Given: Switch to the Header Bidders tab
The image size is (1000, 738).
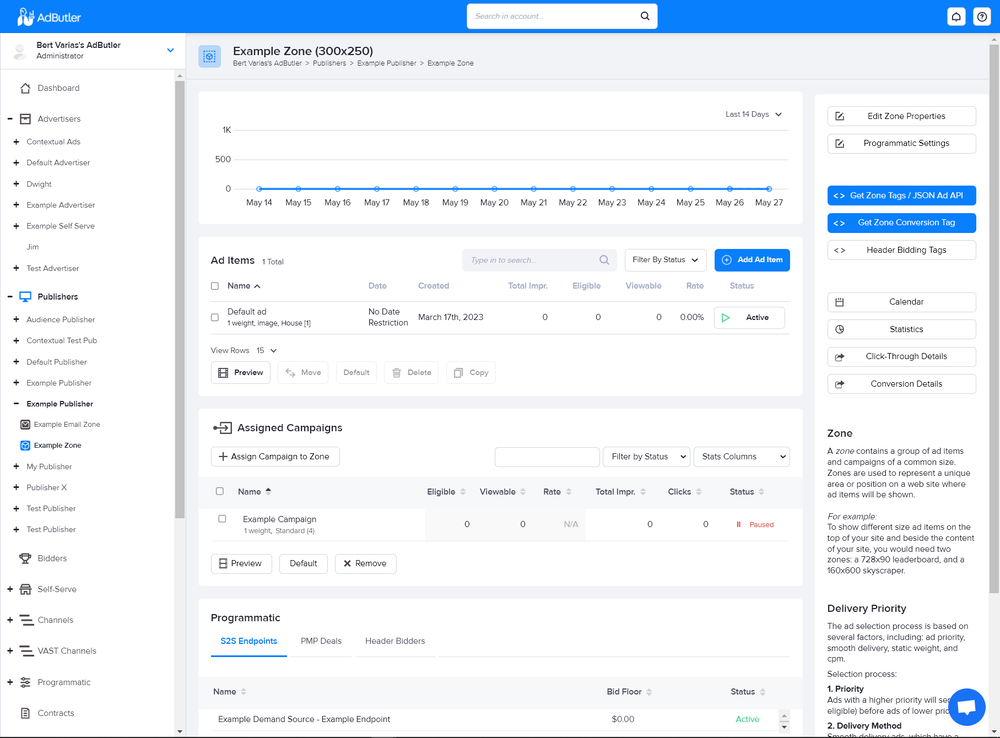Looking at the screenshot, I should click(395, 641).
